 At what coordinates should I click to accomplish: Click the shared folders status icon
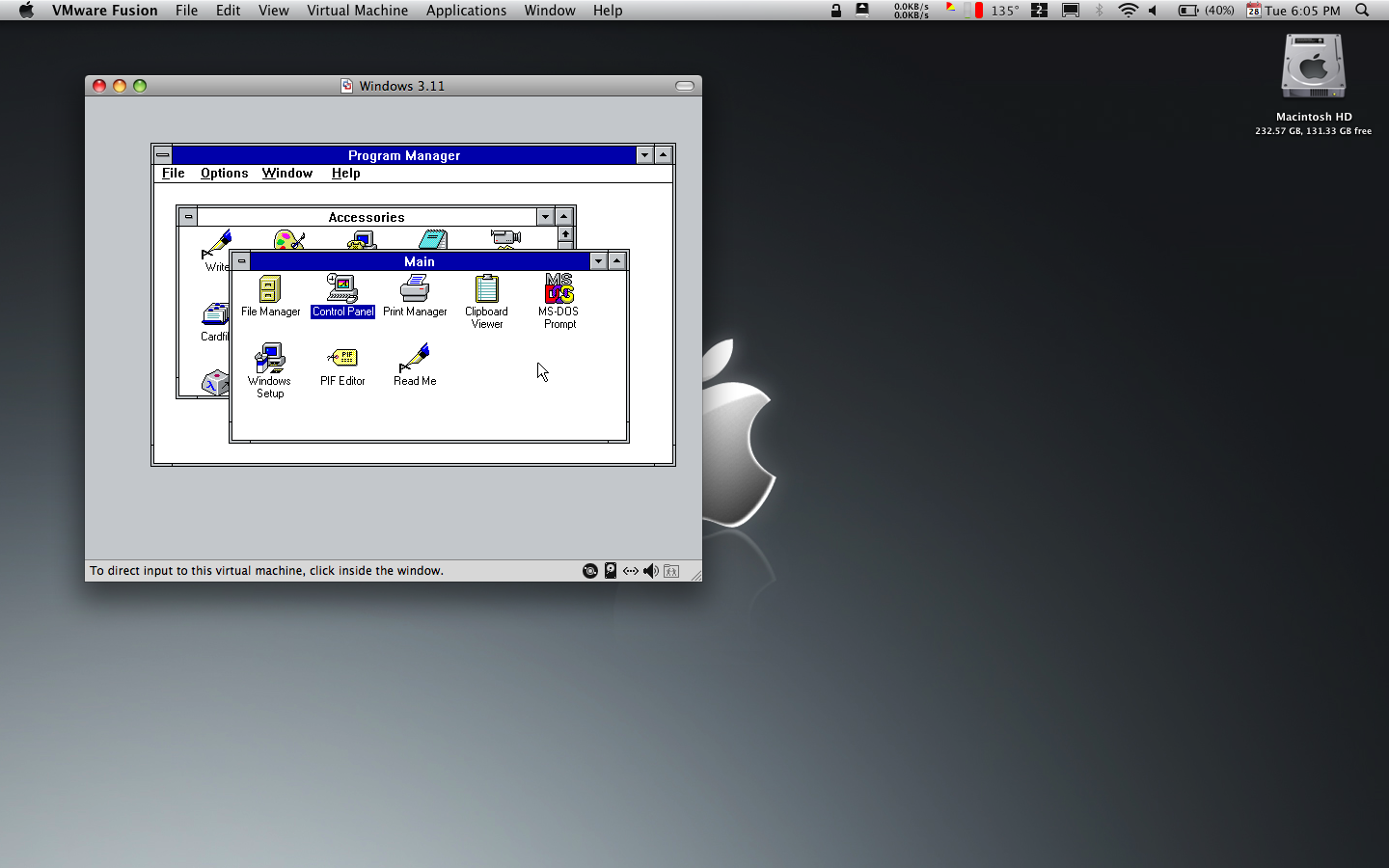pos(671,571)
